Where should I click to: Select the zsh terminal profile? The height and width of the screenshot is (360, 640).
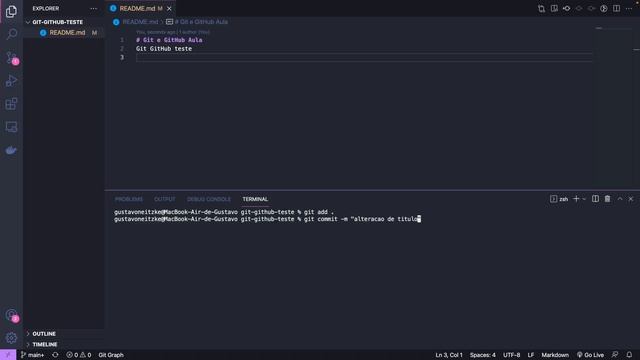(x=559, y=199)
